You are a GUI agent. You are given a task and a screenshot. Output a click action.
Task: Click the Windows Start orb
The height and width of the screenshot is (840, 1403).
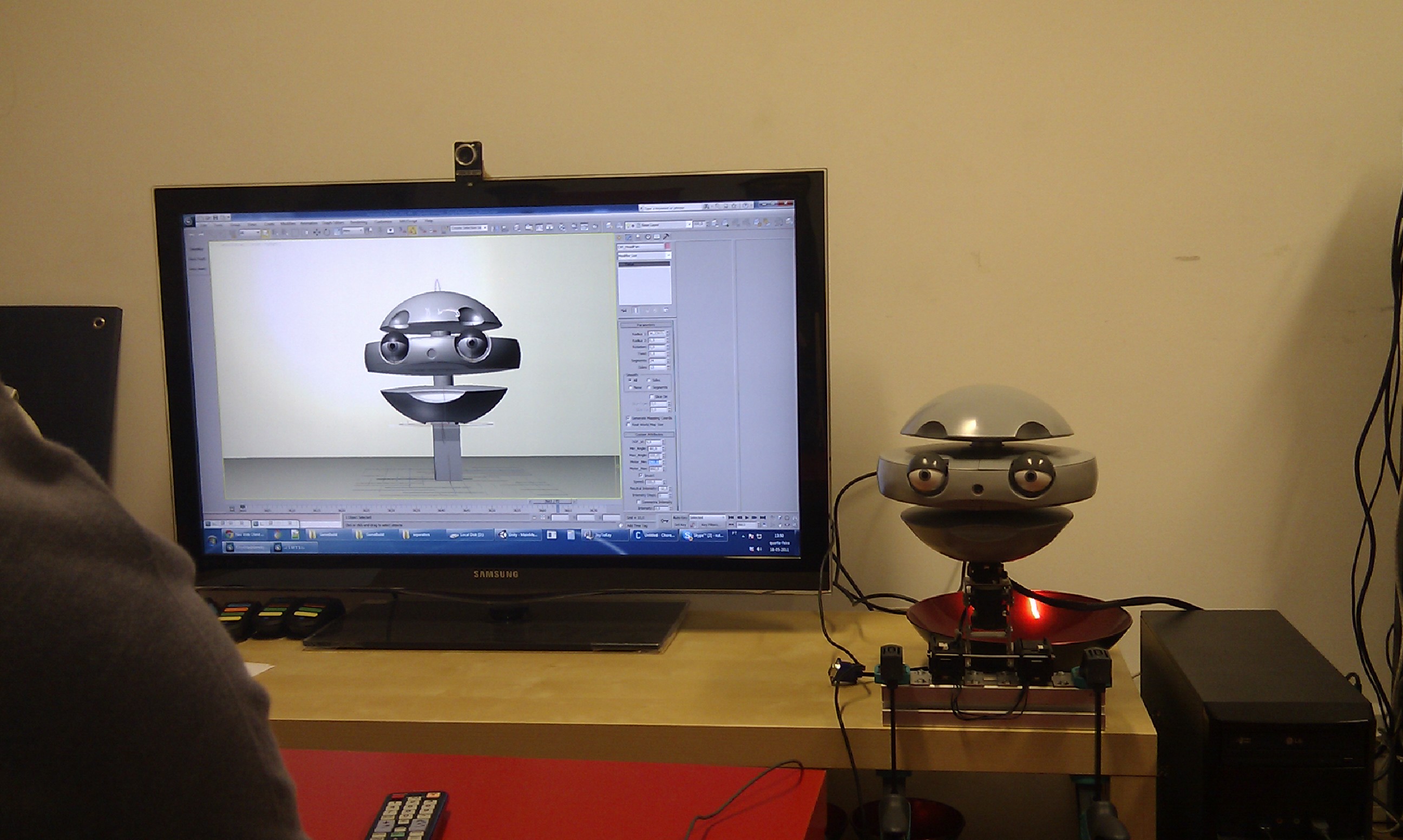tap(213, 541)
